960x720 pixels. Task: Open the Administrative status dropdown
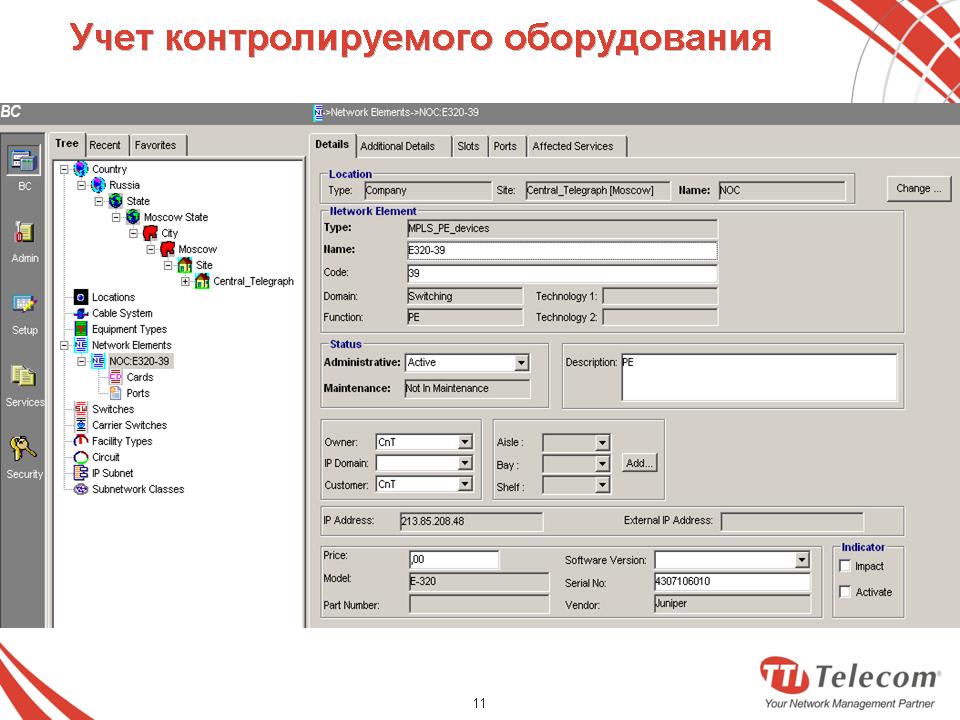pyautogui.click(x=521, y=363)
